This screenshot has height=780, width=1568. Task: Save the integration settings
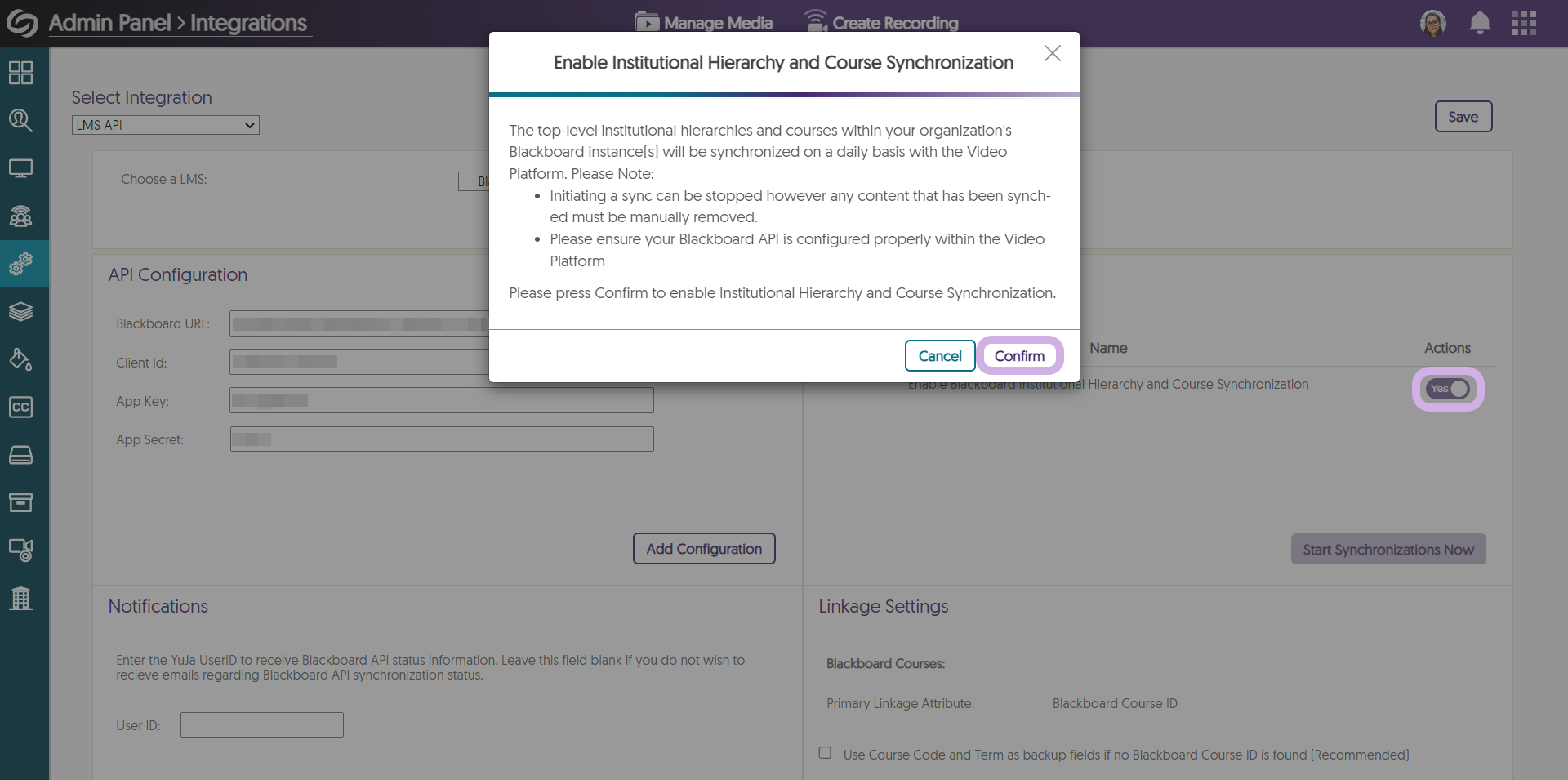click(1463, 117)
